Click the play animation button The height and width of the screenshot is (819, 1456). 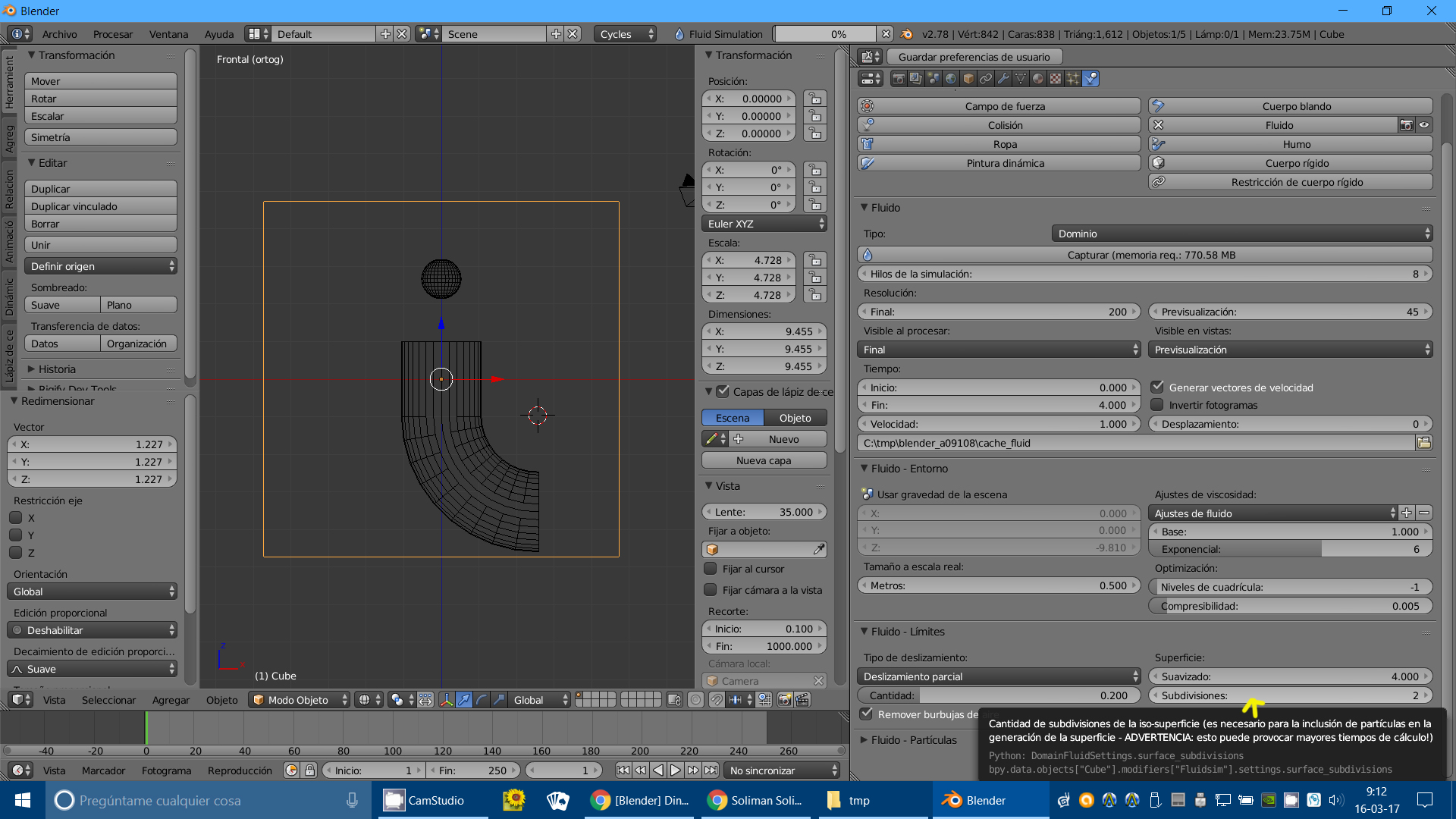pos(675,770)
